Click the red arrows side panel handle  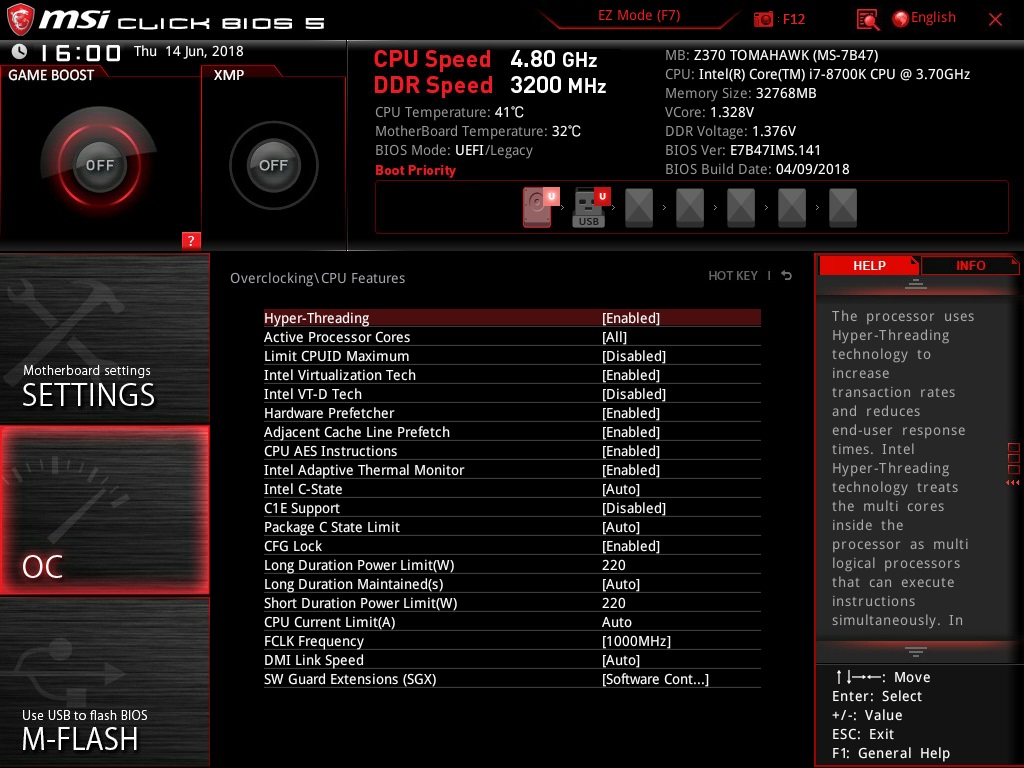coord(1012,483)
